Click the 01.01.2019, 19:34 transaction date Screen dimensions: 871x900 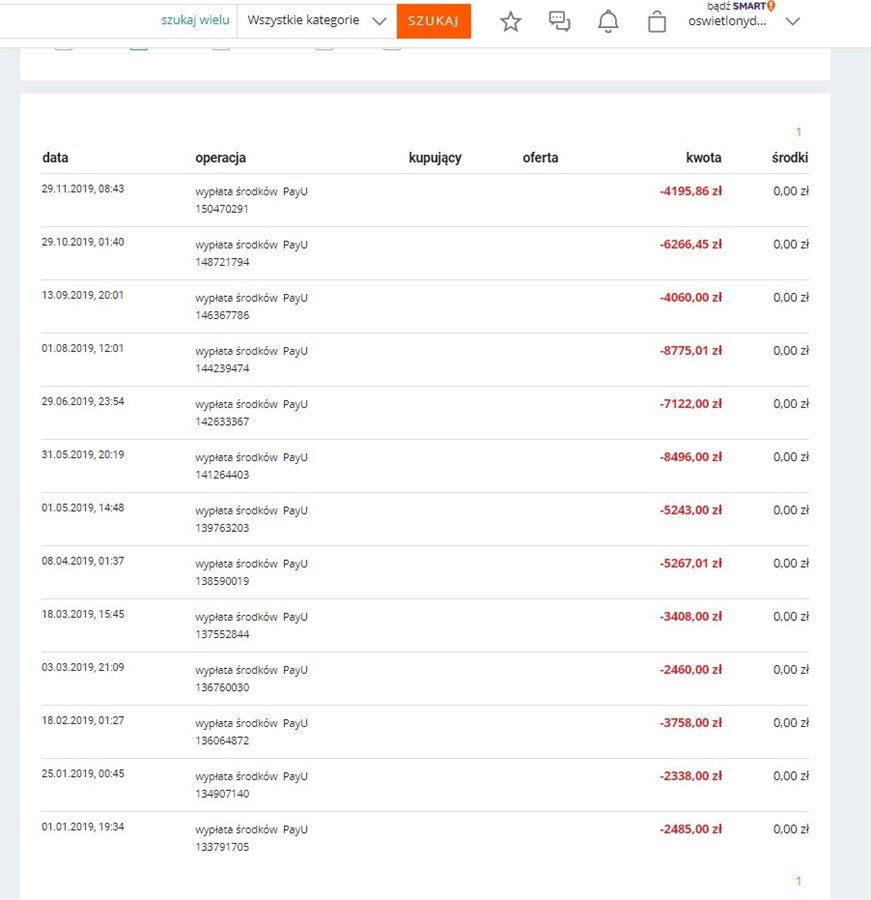coord(83,827)
